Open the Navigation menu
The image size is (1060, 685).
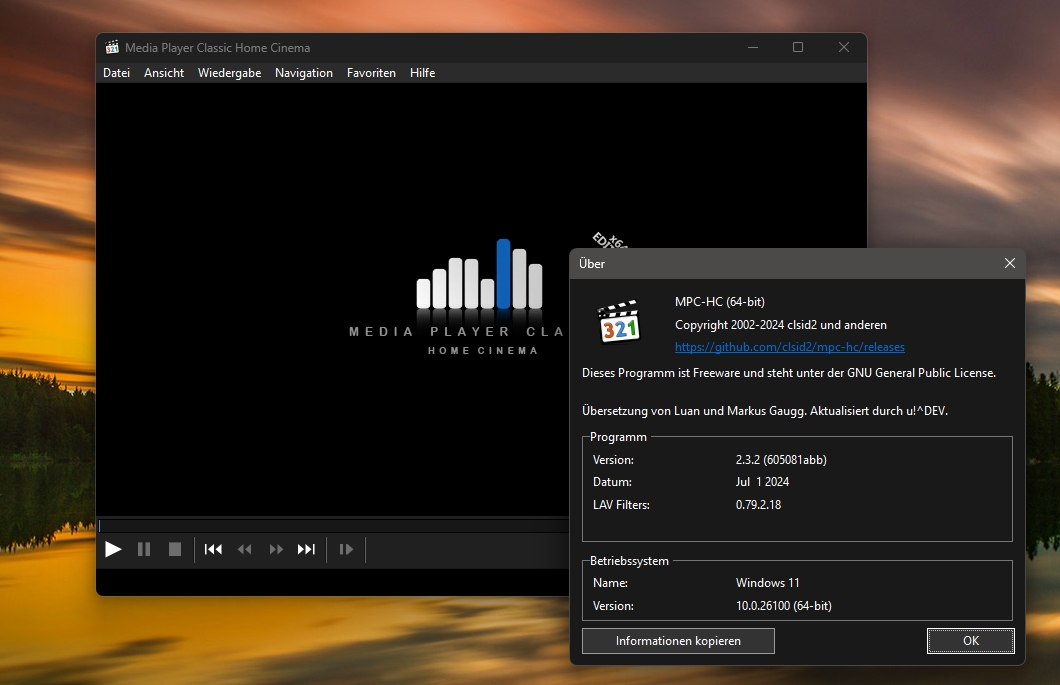pos(304,72)
